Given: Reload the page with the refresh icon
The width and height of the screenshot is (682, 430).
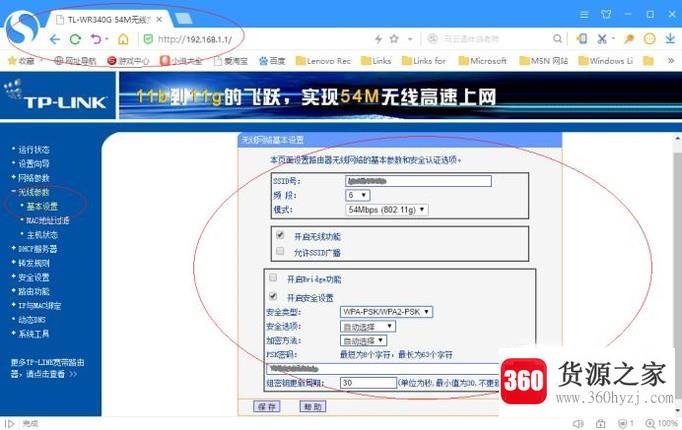Looking at the screenshot, I should pos(75,40).
